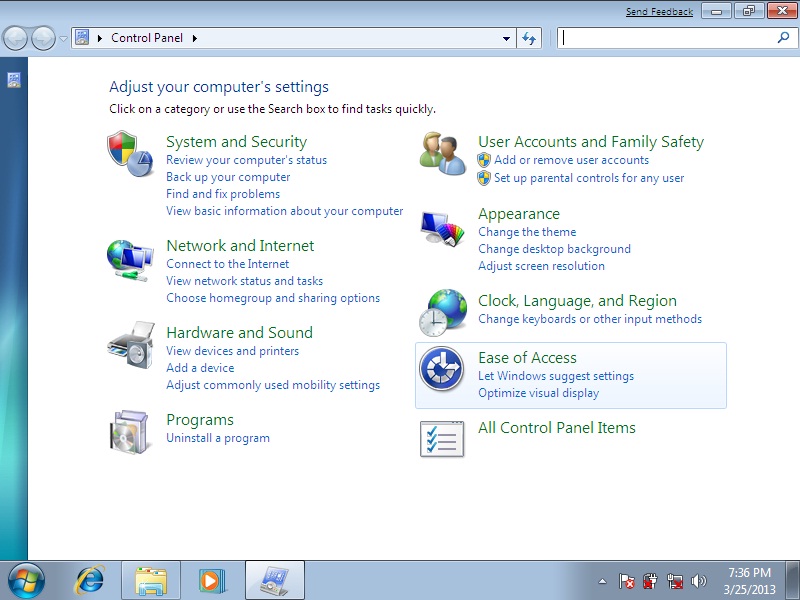This screenshot has height=600, width=800.
Task: Click Change the theme
Action: pyautogui.click(x=527, y=232)
